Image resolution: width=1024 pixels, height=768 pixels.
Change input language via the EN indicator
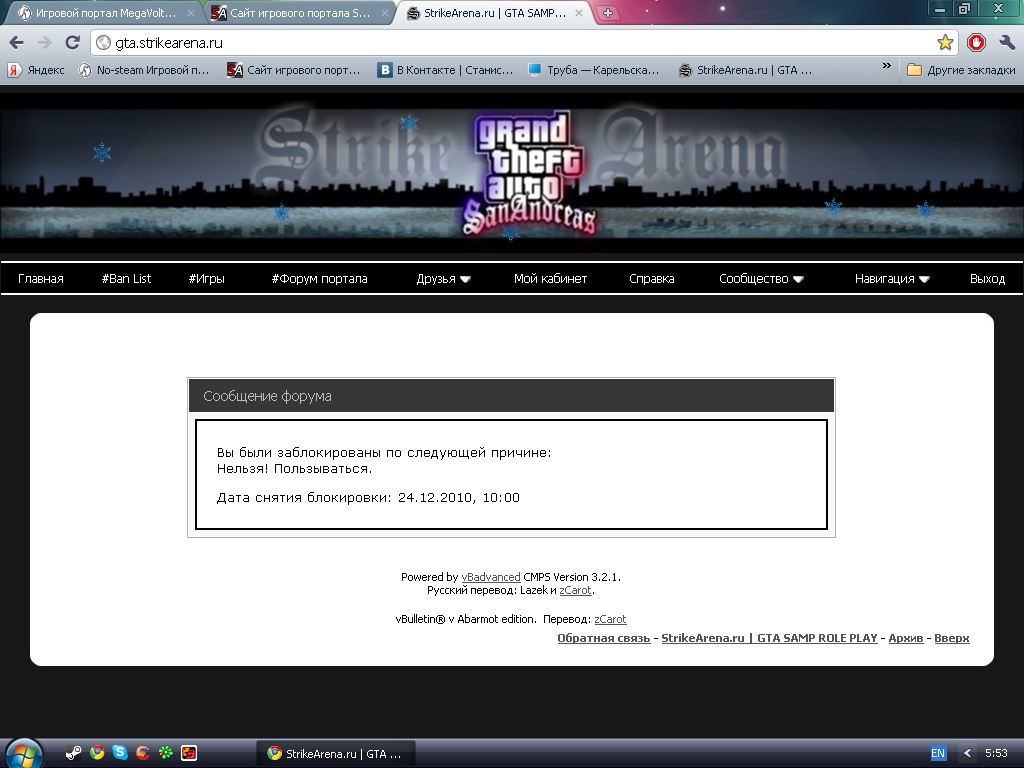pyautogui.click(x=938, y=753)
